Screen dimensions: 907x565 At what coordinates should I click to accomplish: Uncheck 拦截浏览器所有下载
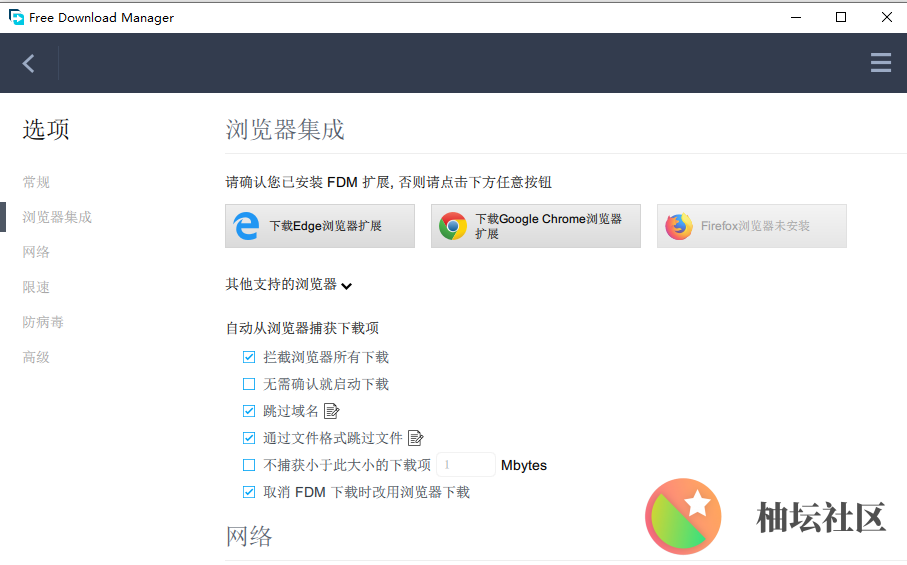pos(249,357)
